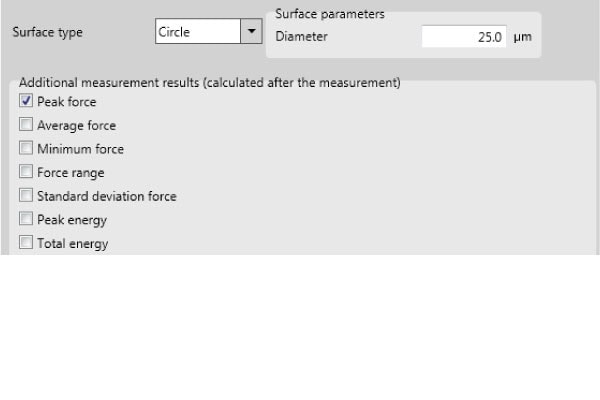The width and height of the screenshot is (600, 400).
Task: Click the Total energy label text
Action: pos(72,243)
